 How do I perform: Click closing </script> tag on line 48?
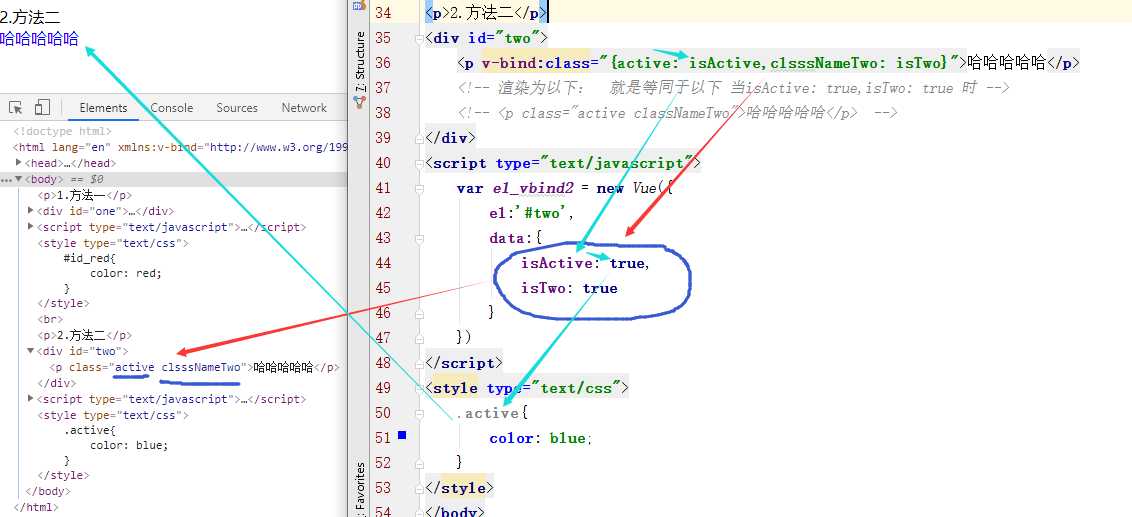click(x=464, y=363)
